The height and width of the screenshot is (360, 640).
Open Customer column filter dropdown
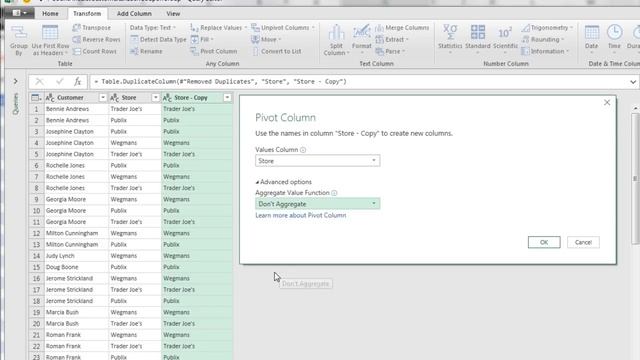pyautogui.click(x=103, y=98)
